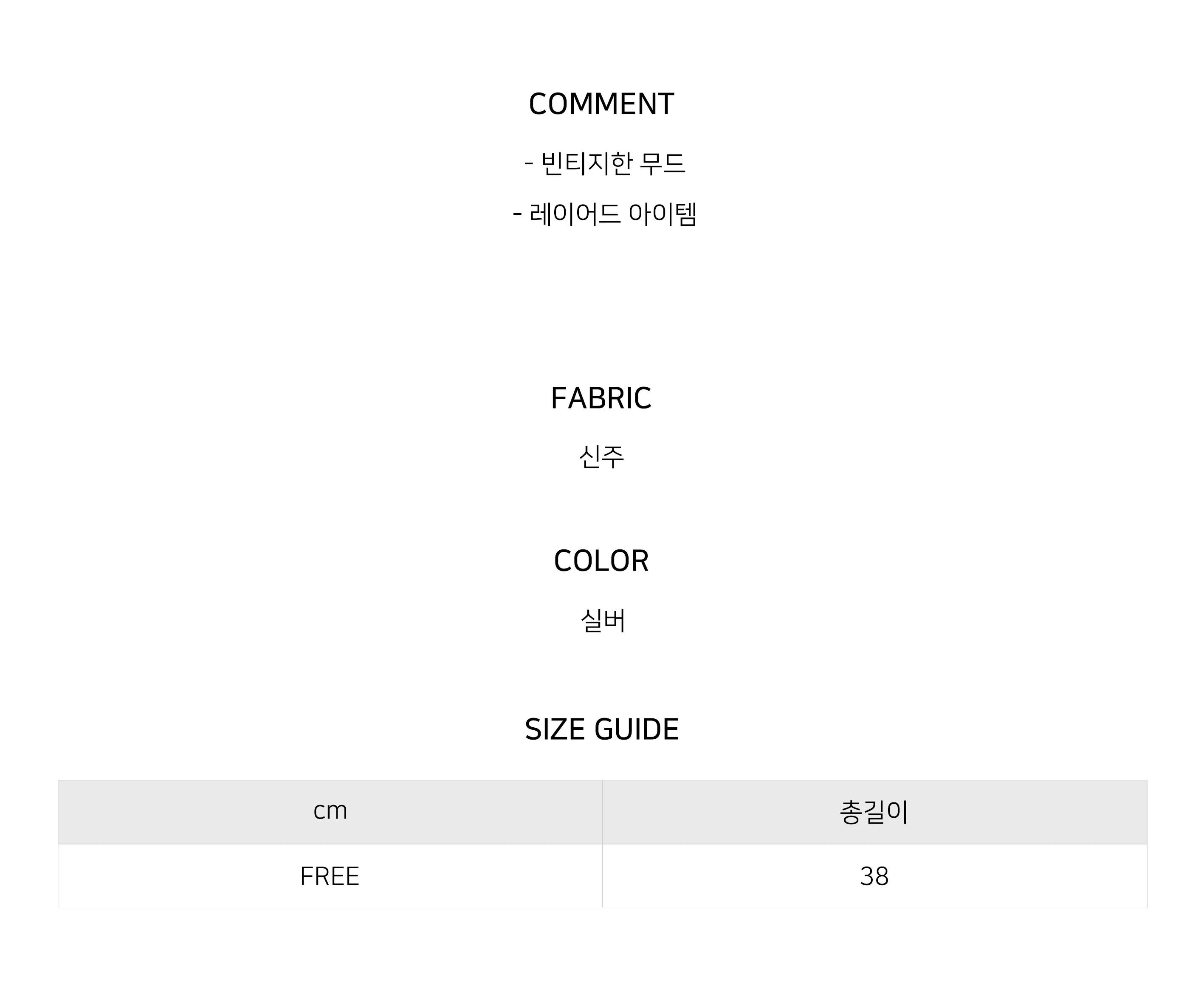Viewport: 1204px width, 1002px height.
Task: Click the word GUIDE in the heading
Action: 636,729
